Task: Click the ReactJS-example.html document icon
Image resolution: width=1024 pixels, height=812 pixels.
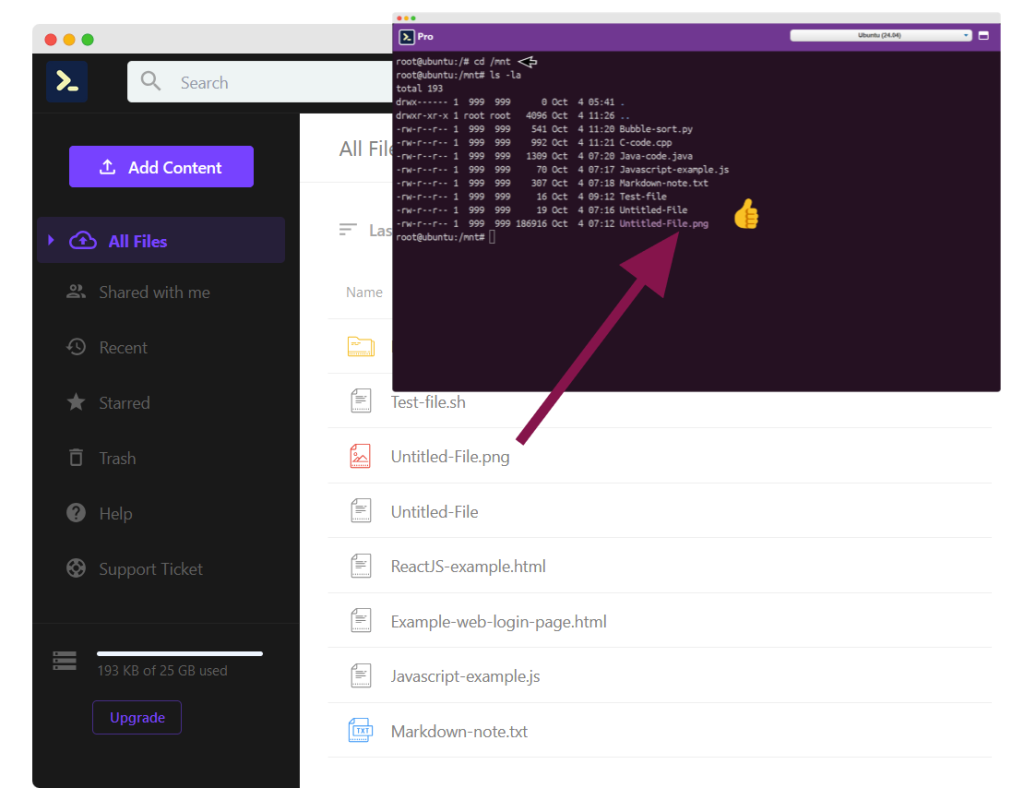Action: [360, 566]
